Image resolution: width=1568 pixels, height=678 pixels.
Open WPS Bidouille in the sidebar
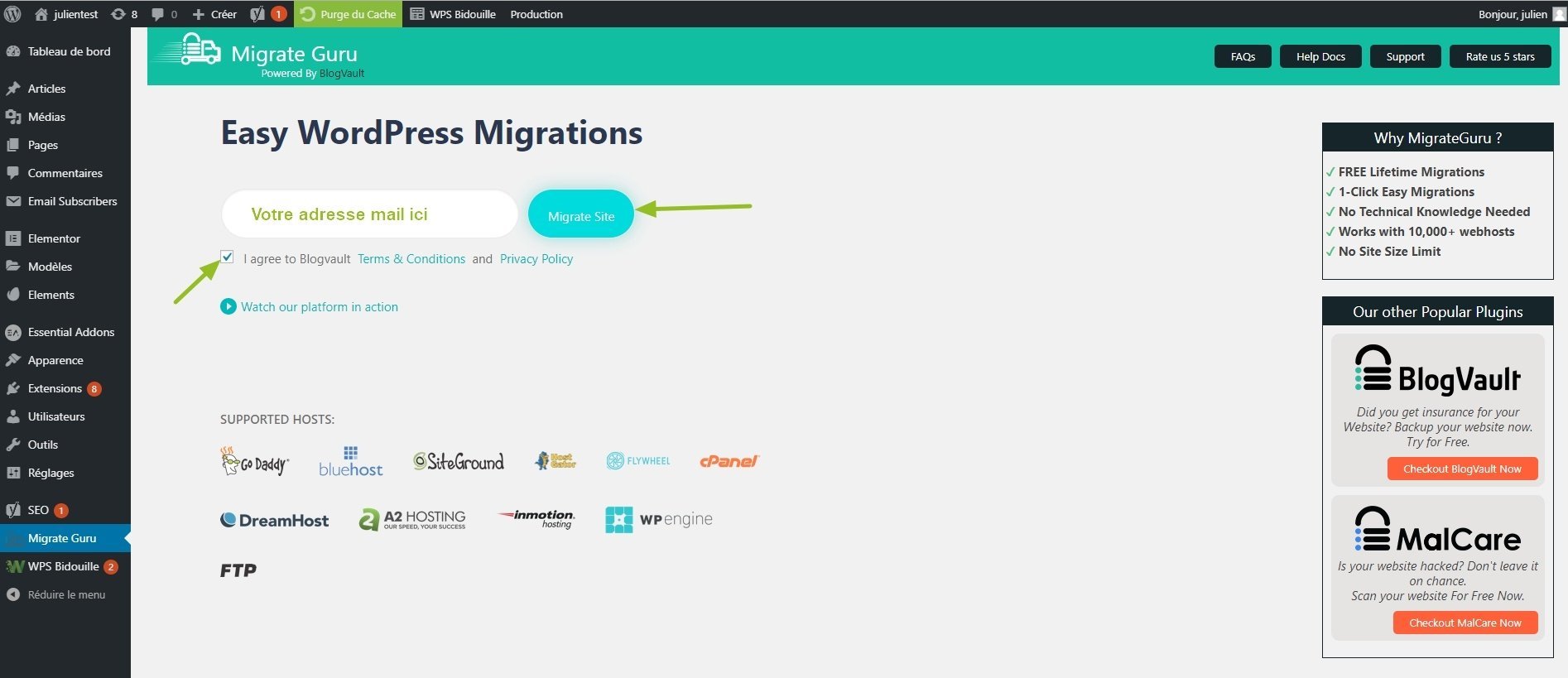tap(65, 566)
